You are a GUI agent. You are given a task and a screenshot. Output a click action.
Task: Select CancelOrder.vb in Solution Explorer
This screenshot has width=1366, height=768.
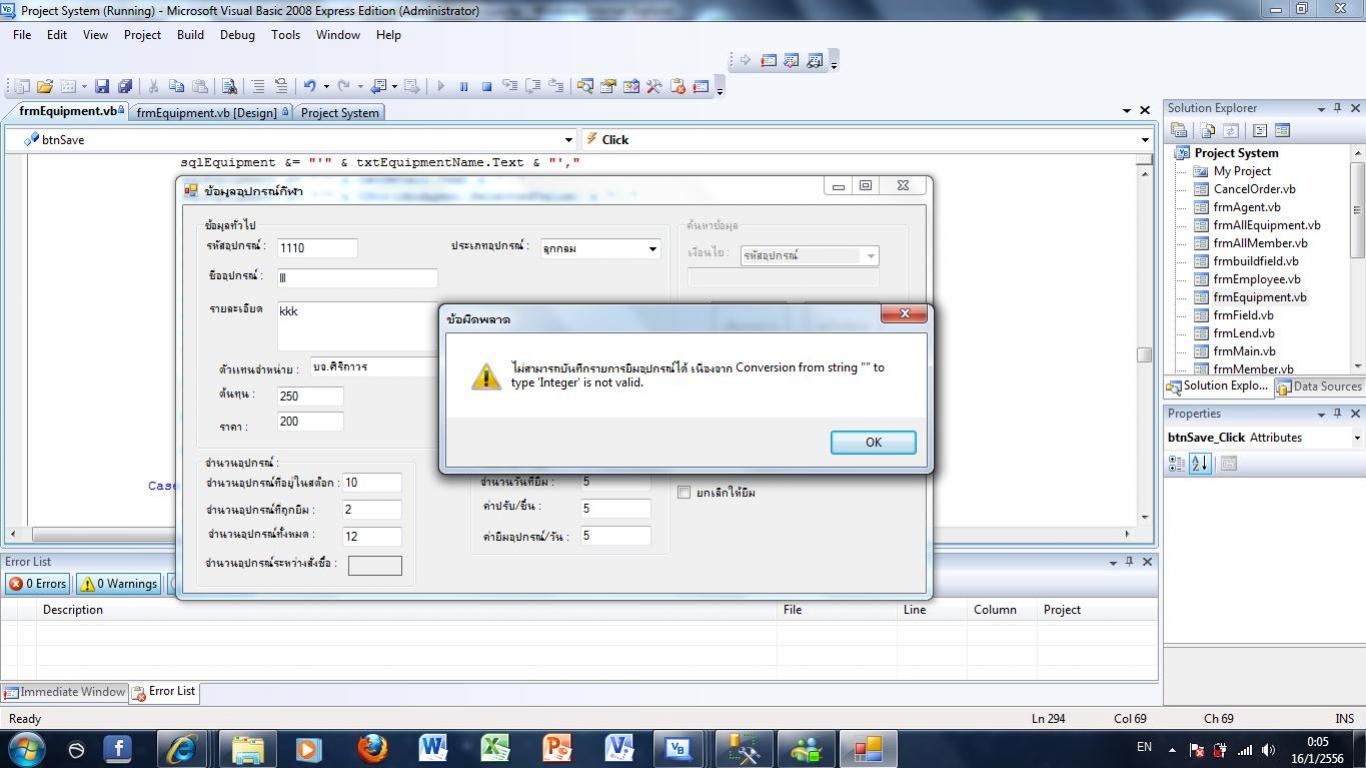point(1254,189)
